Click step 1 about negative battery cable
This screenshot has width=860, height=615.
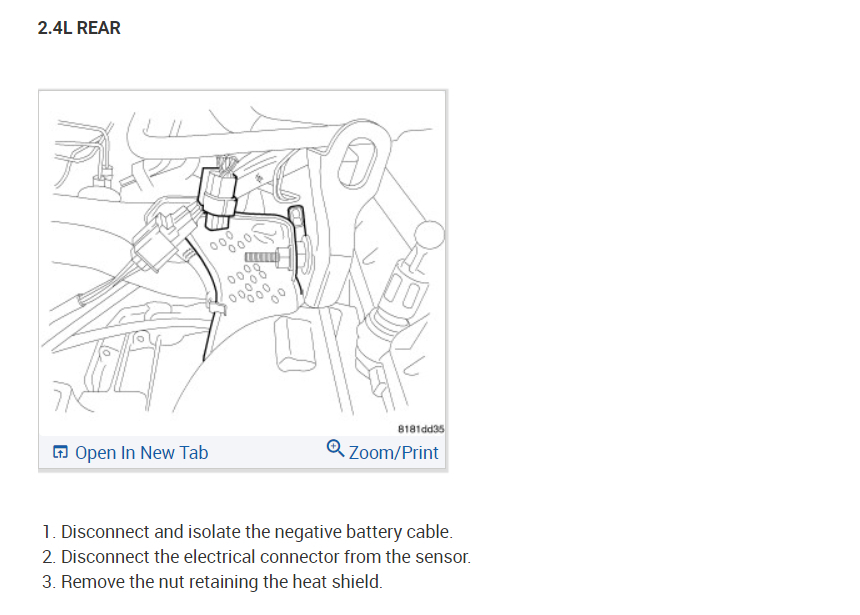pos(247,532)
